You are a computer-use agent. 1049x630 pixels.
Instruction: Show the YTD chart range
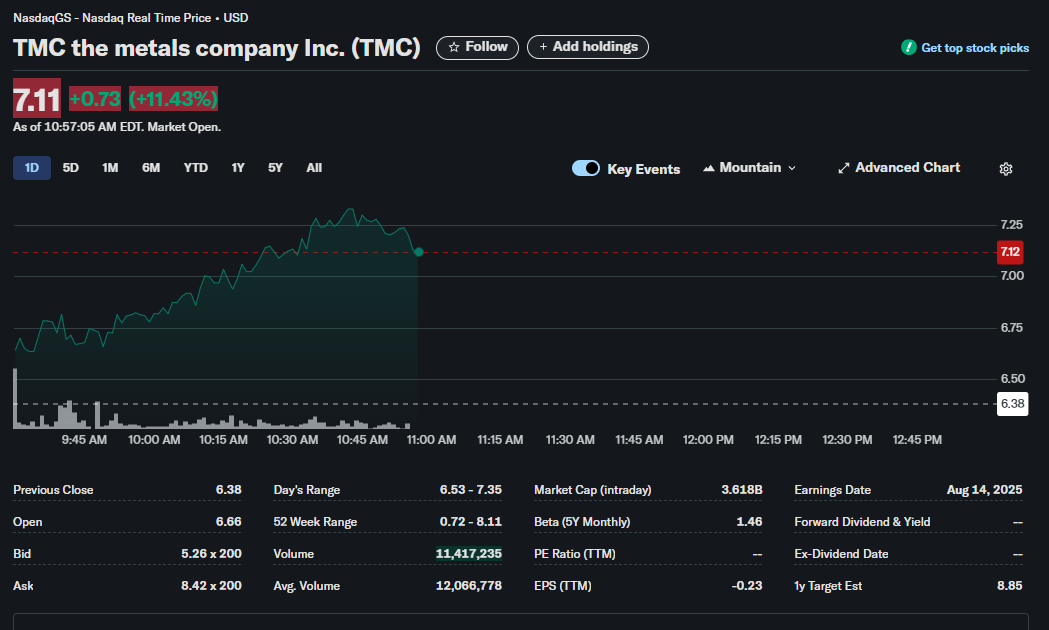click(195, 168)
